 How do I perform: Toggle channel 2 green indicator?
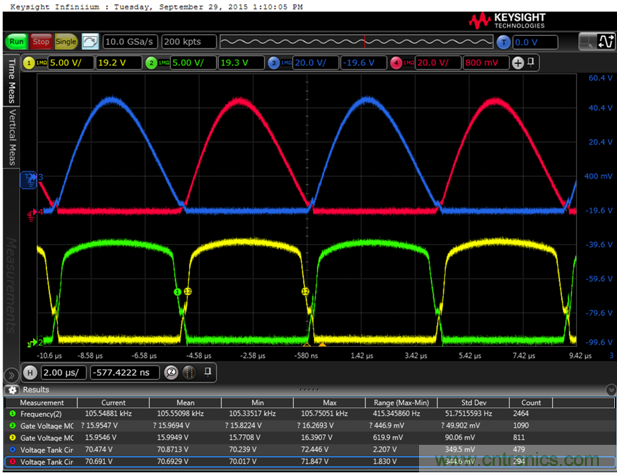pos(152,62)
